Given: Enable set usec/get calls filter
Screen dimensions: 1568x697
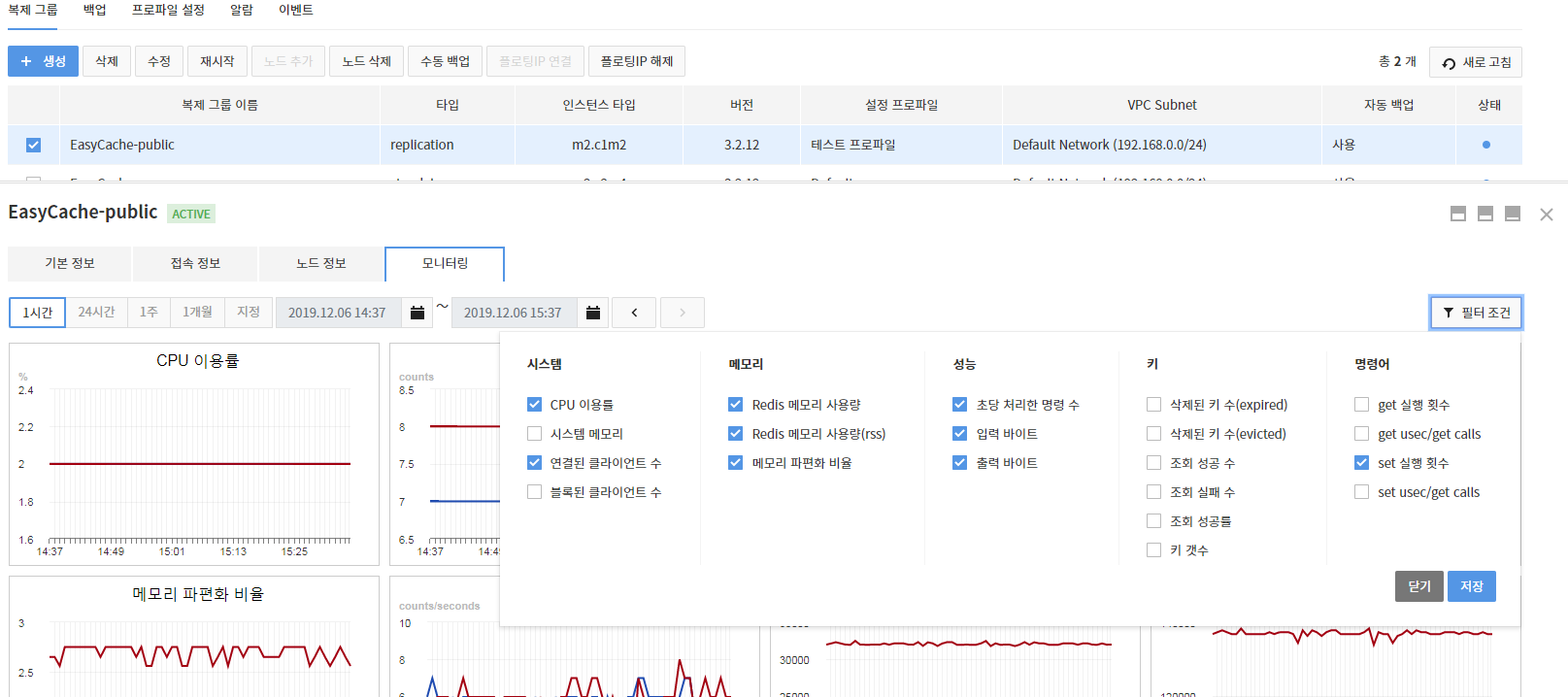Looking at the screenshot, I should tap(1361, 492).
